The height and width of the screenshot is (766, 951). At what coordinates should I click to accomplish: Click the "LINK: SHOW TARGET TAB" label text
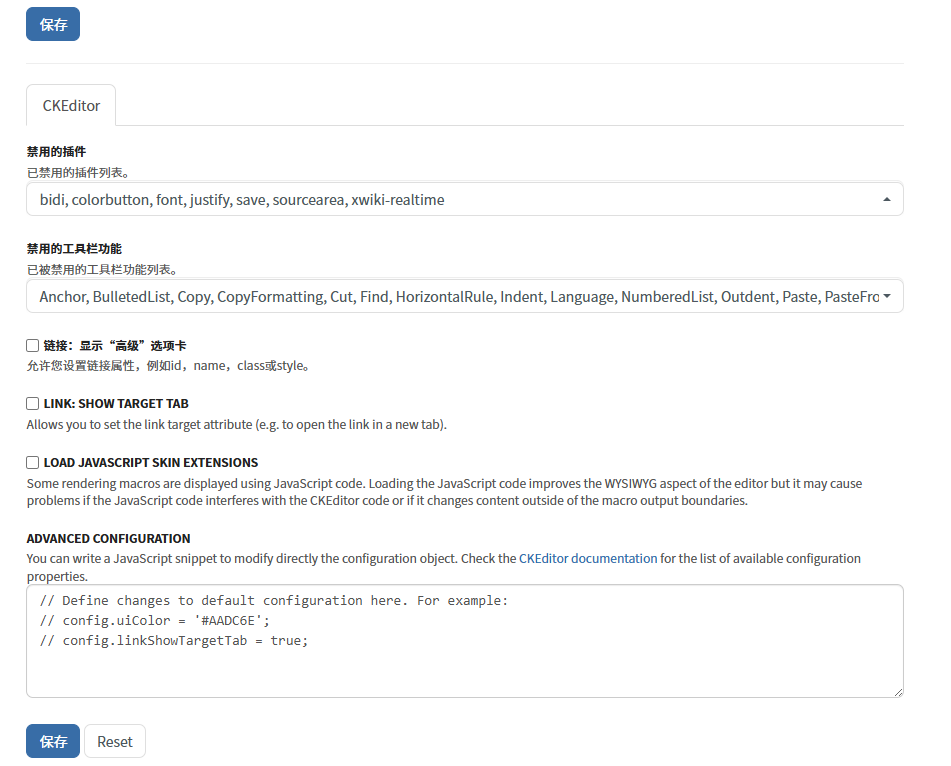click(116, 404)
